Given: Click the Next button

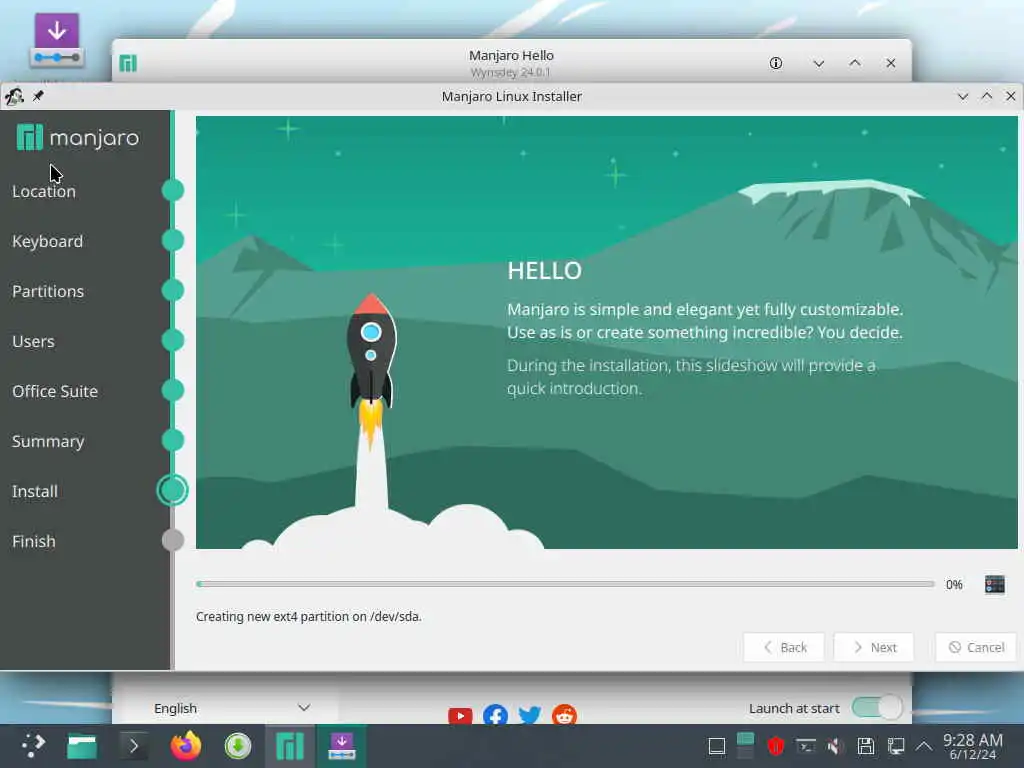Looking at the screenshot, I should 874,647.
